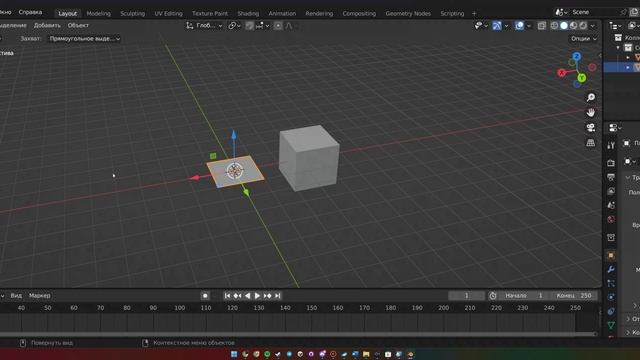The width and height of the screenshot is (640, 360).
Task: Click the hand pan-view gizmo
Action: tap(591, 112)
